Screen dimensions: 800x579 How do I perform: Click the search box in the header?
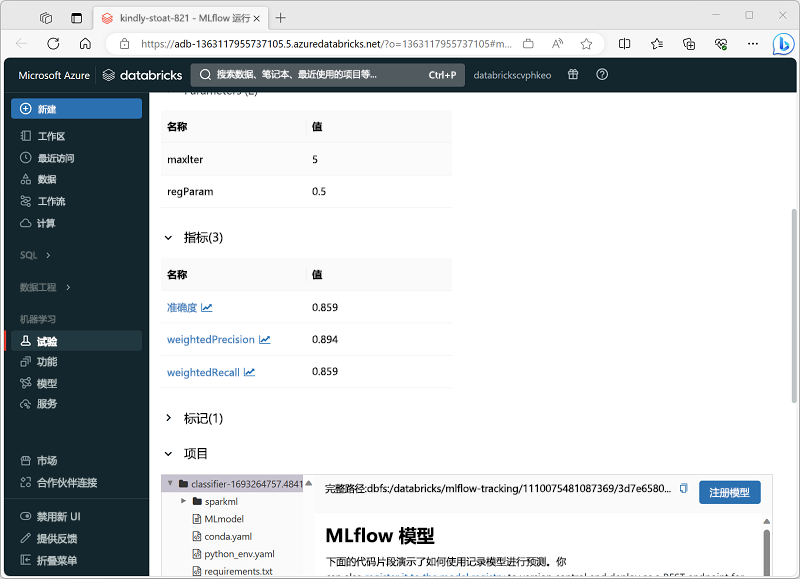tap(327, 75)
